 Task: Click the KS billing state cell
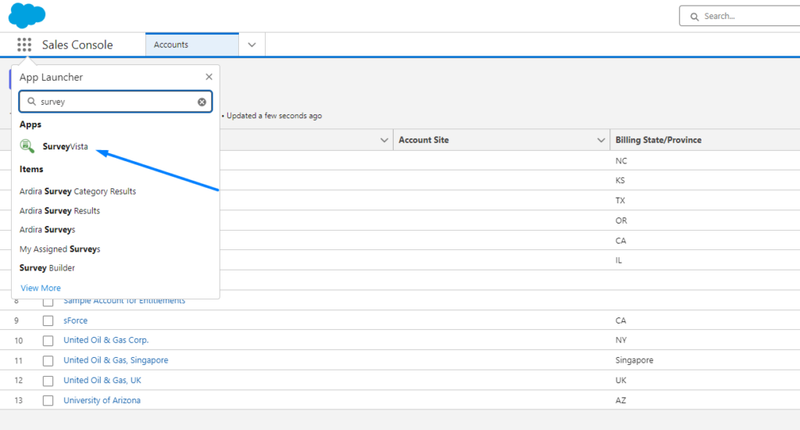click(620, 181)
